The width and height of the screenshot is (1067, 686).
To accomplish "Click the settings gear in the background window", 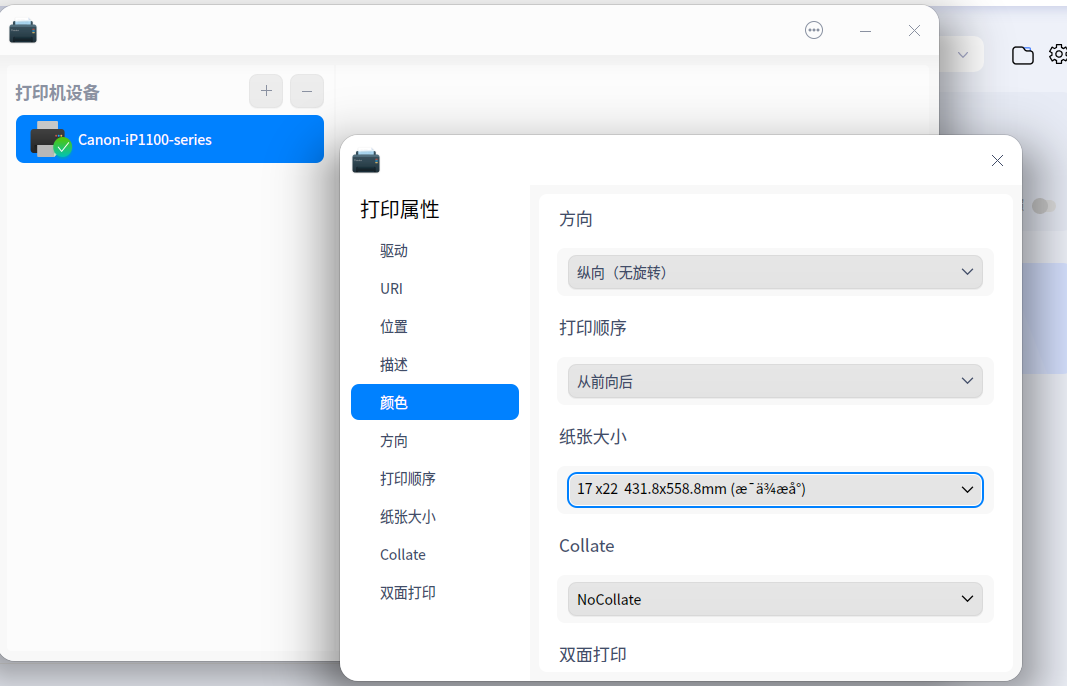I will (x=1058, y=54).
